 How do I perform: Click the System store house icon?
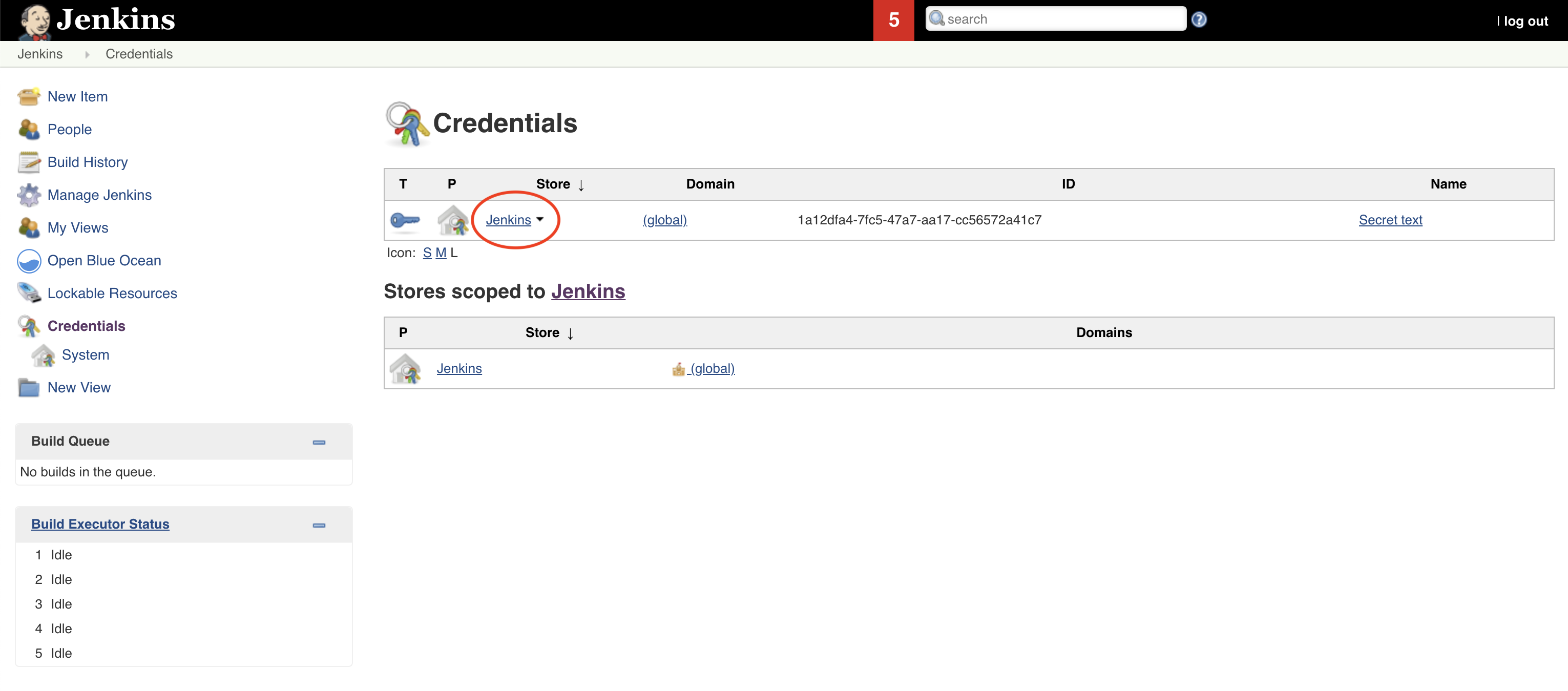pyautogui.click(x=43, y=355)
